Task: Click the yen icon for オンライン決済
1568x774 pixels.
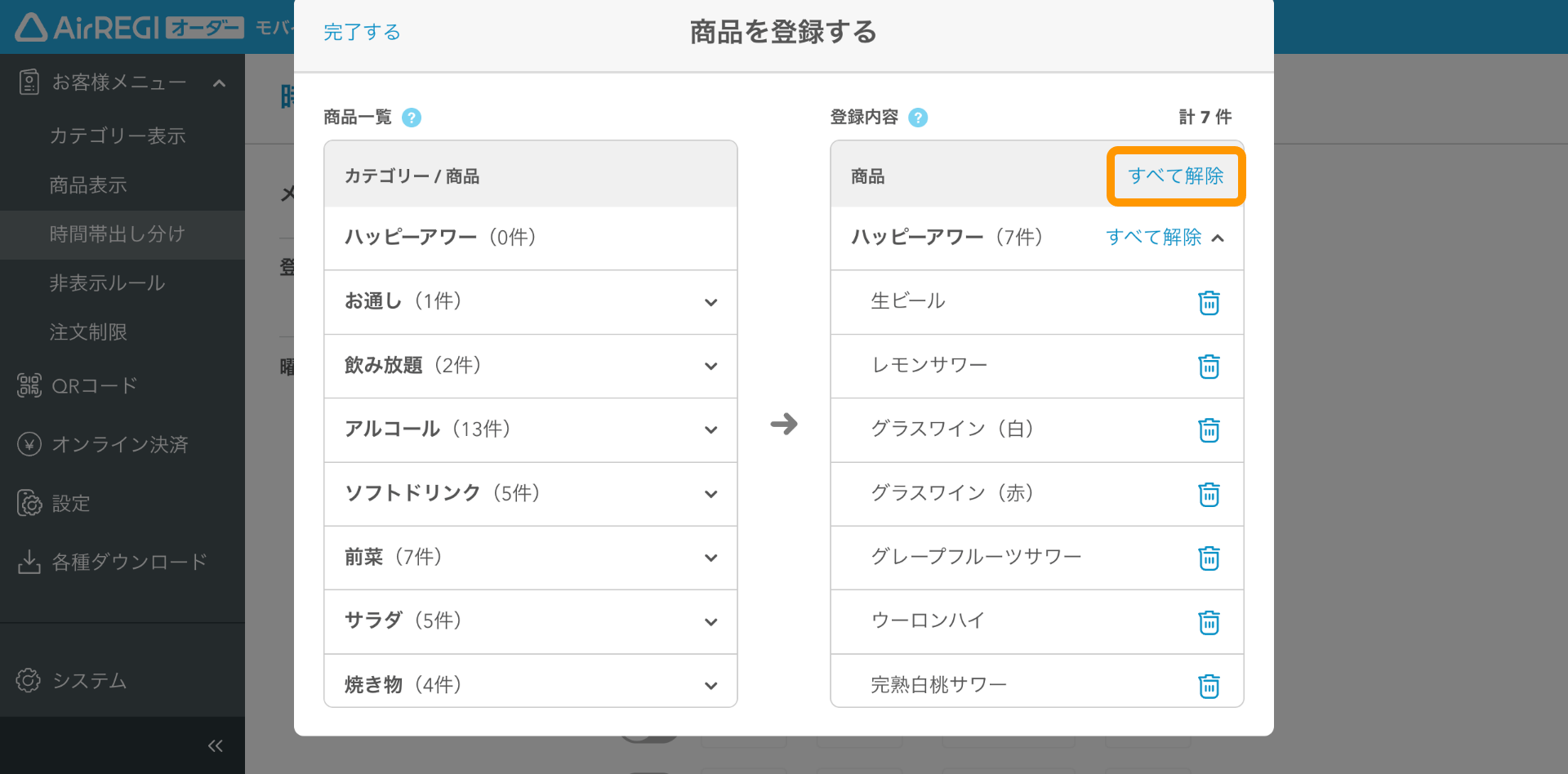Action: [x=29, y=444]
